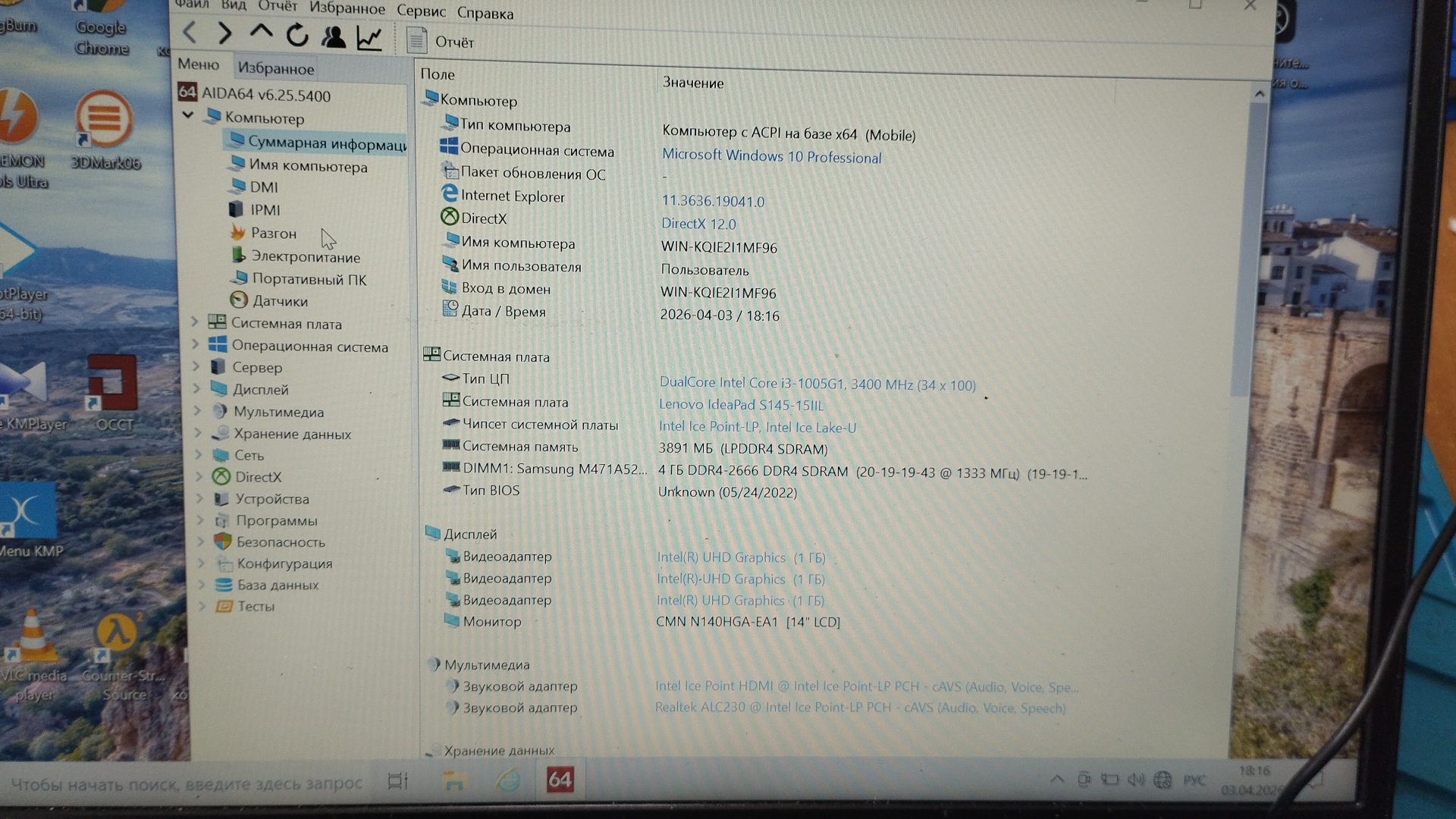Switch to the Избранное tab
Viewport: 1456px width, 819px height.
[275, 68]
